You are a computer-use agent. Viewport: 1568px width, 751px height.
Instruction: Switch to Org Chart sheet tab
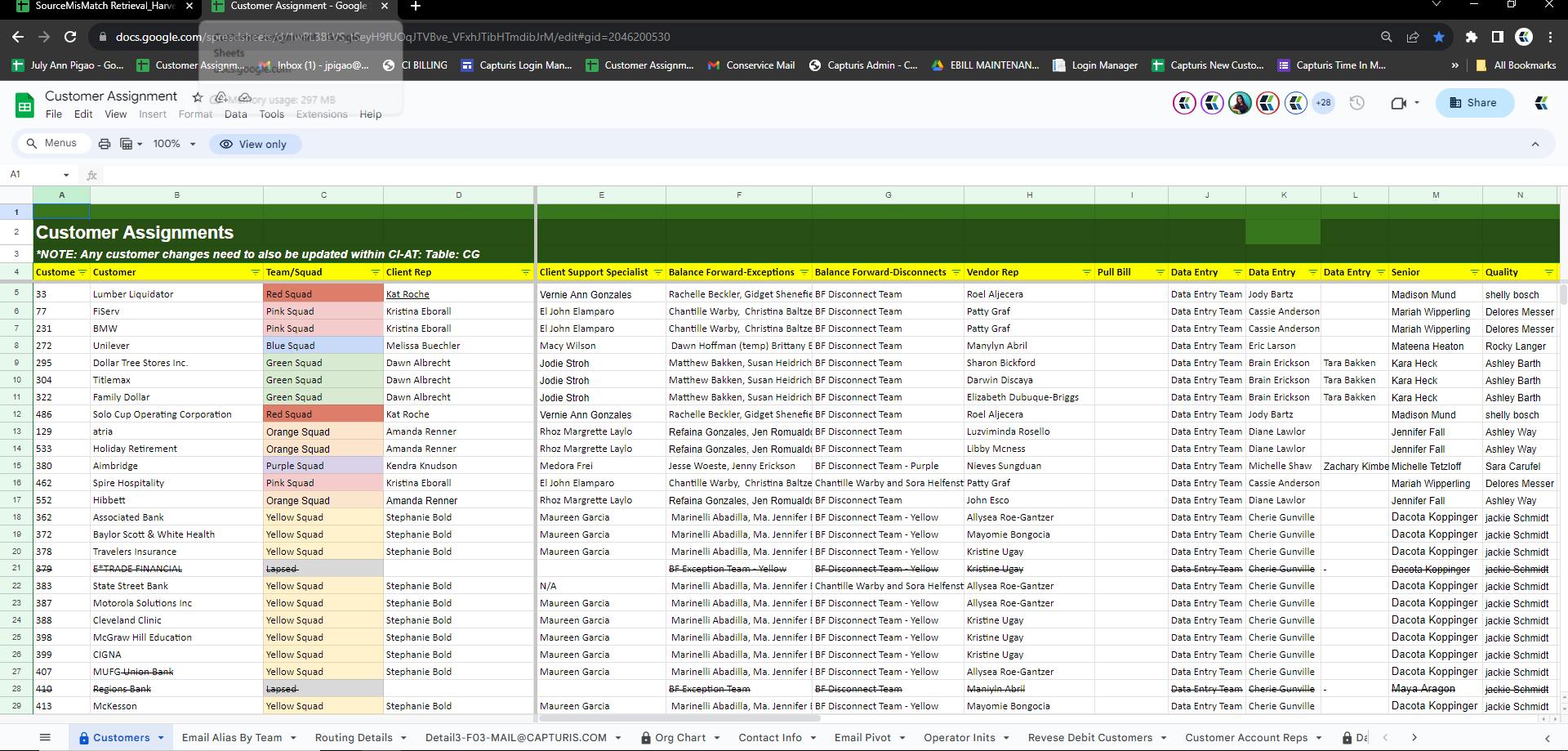tap(680, 738)
